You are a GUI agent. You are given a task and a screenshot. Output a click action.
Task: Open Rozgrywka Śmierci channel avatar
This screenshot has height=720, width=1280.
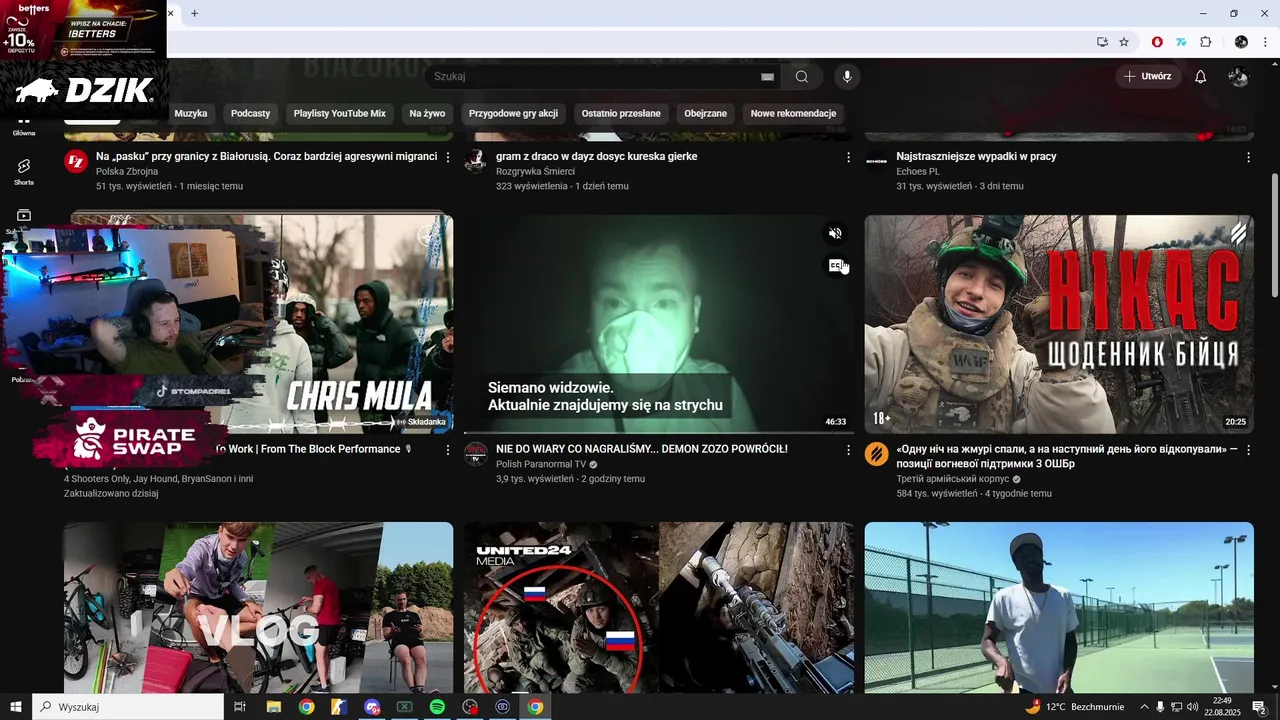click(x=476, y=161)
